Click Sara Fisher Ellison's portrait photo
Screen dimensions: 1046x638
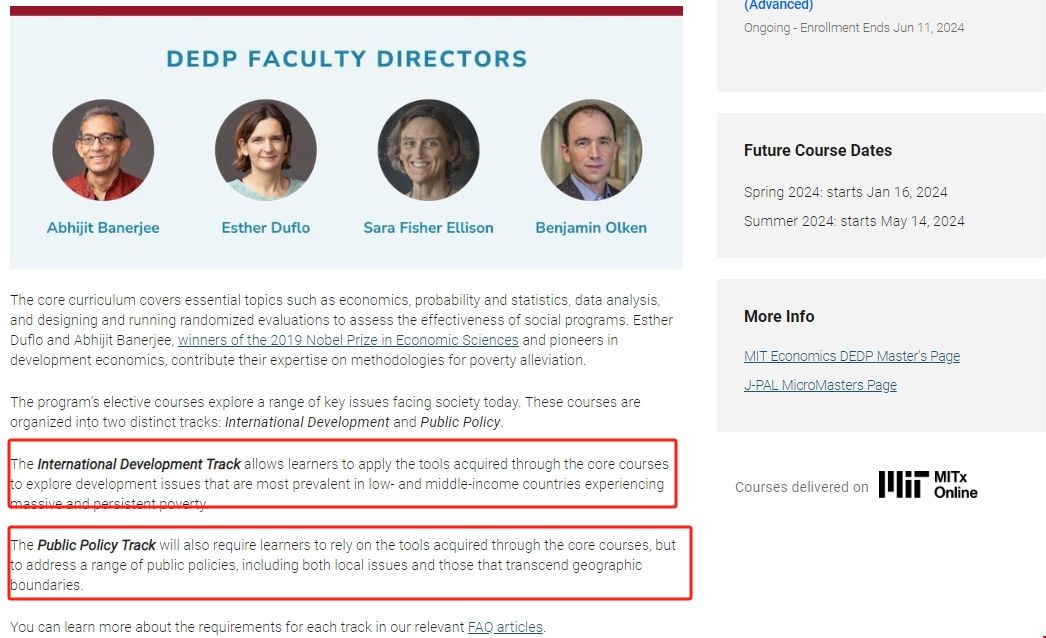[428, 150]
